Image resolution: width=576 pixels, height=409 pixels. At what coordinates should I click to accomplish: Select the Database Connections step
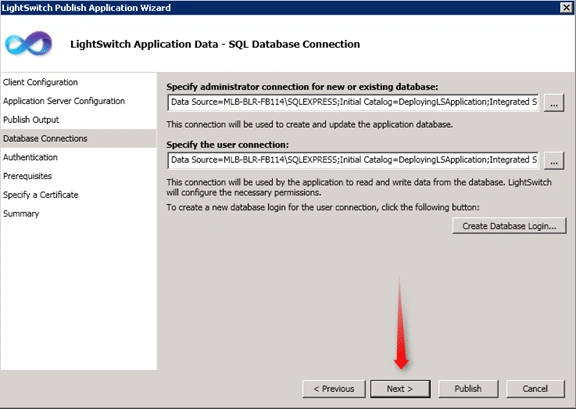(x=78, y=138)
